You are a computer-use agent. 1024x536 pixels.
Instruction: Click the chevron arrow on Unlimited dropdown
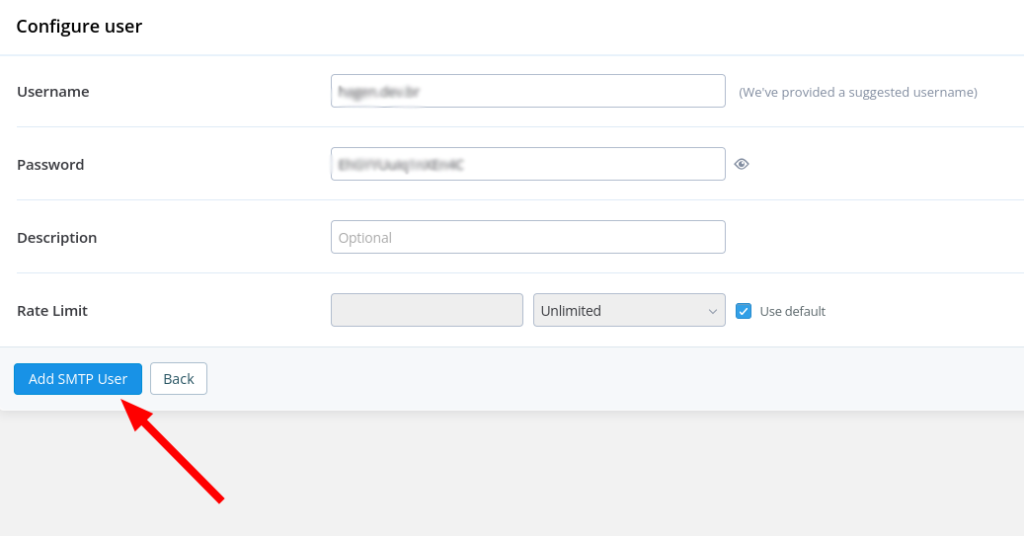(713, 311)
